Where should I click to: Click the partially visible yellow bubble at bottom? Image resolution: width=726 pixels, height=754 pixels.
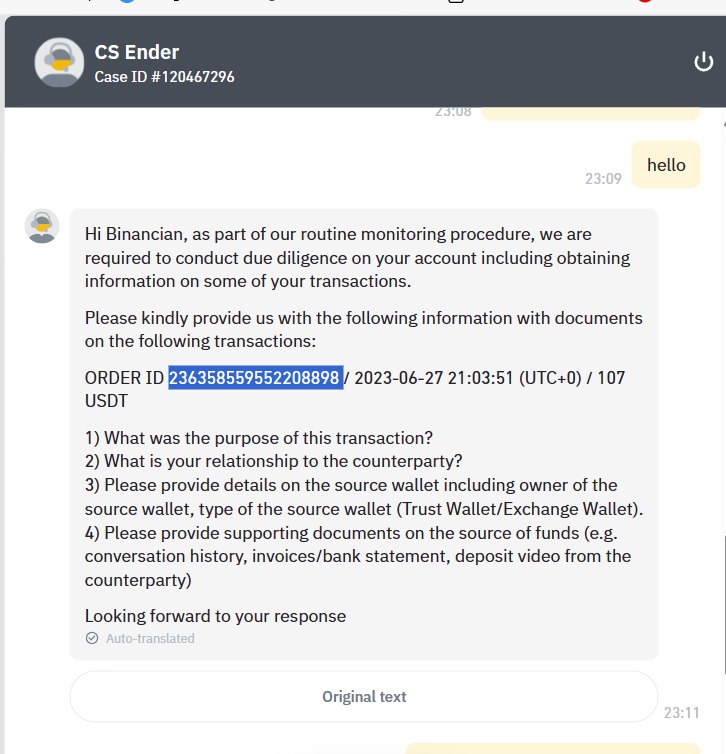coord(552,749)
